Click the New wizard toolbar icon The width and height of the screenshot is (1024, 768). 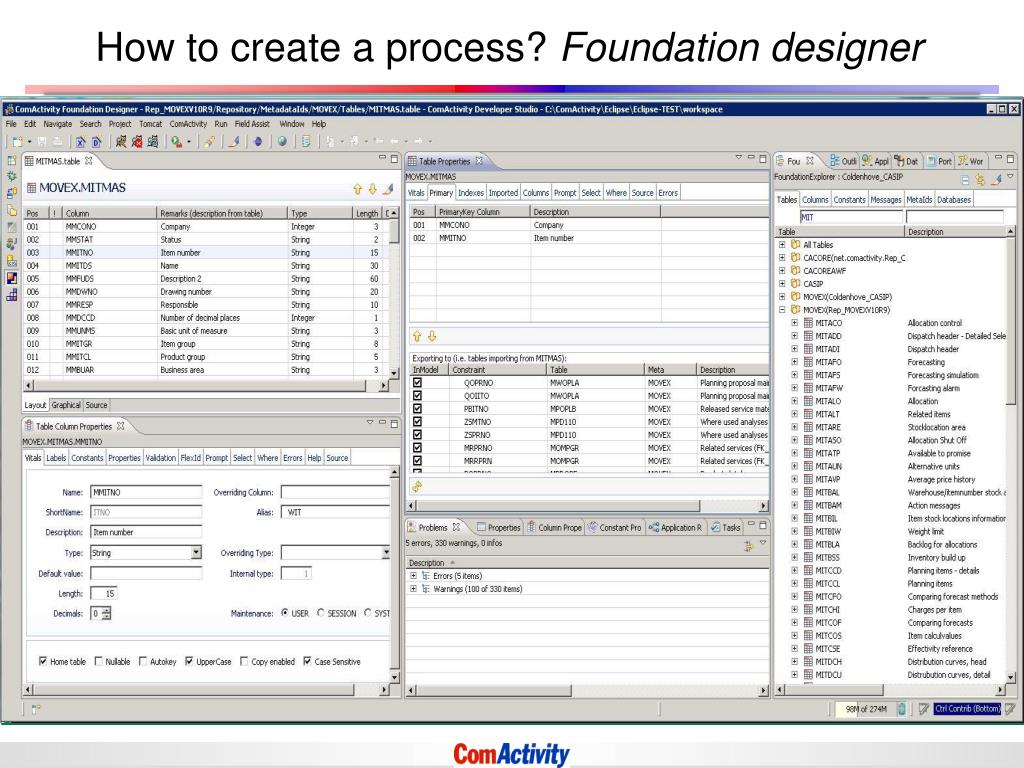(x=18, y=141)
